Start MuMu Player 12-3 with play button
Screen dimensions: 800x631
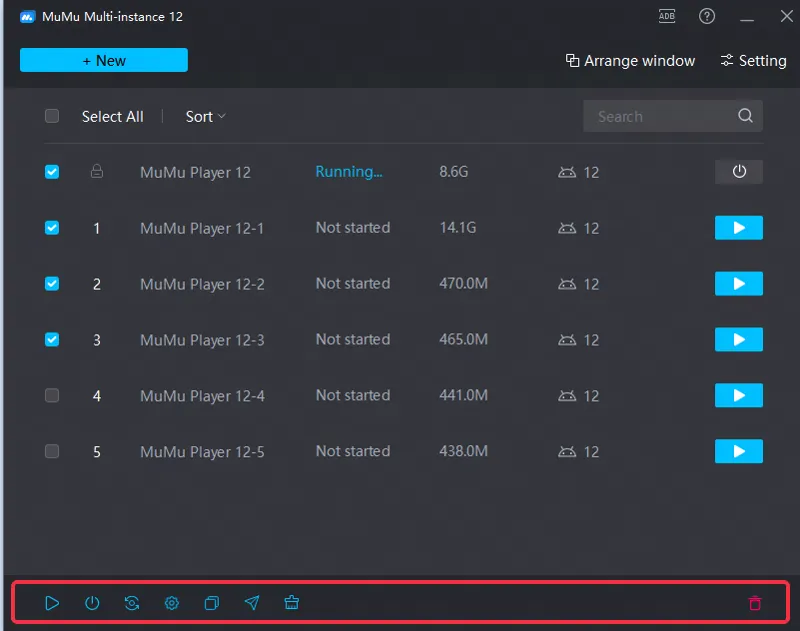(x=739, y=339)
